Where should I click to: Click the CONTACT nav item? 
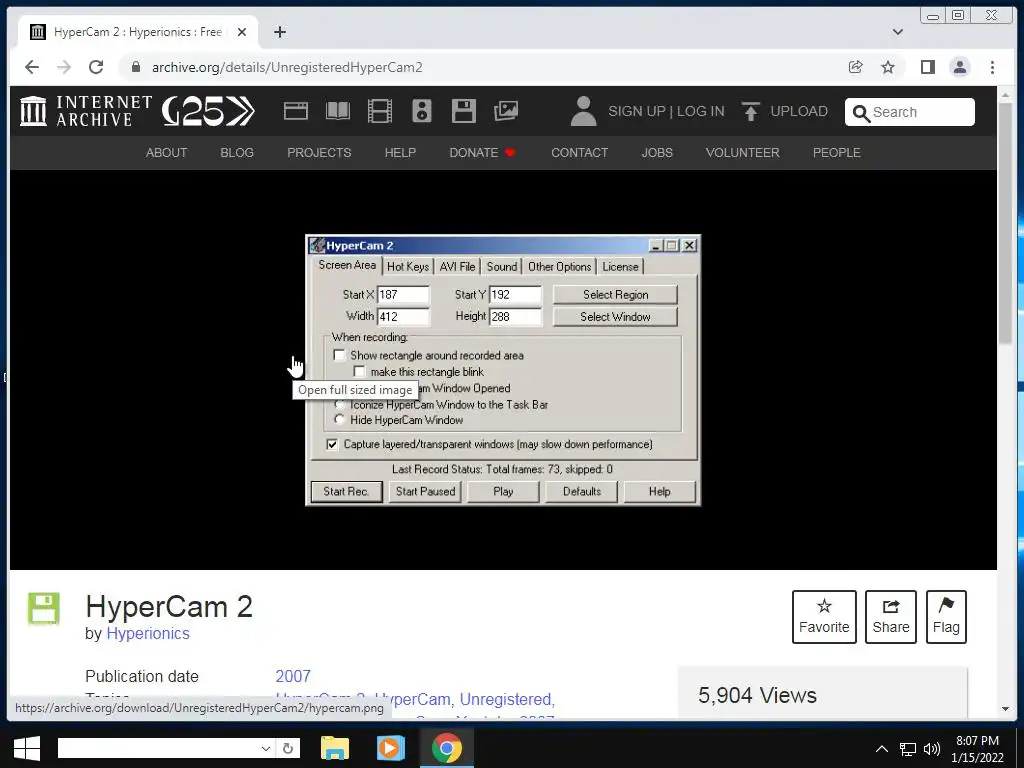(579, 153)
